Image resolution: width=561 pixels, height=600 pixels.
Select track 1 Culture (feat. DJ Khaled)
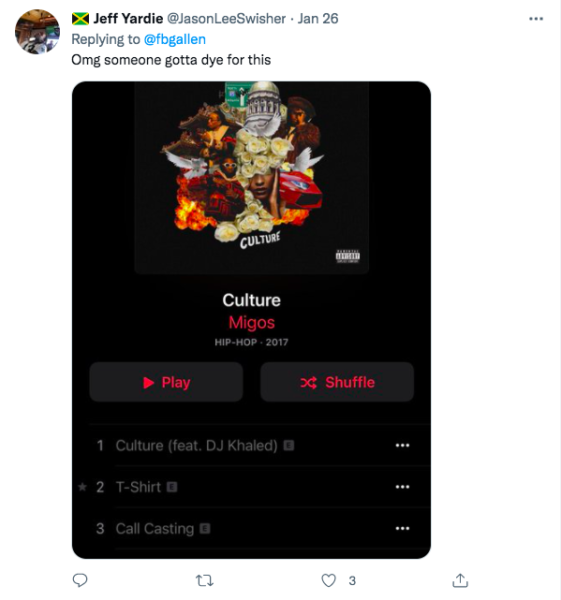click(259, 445)
